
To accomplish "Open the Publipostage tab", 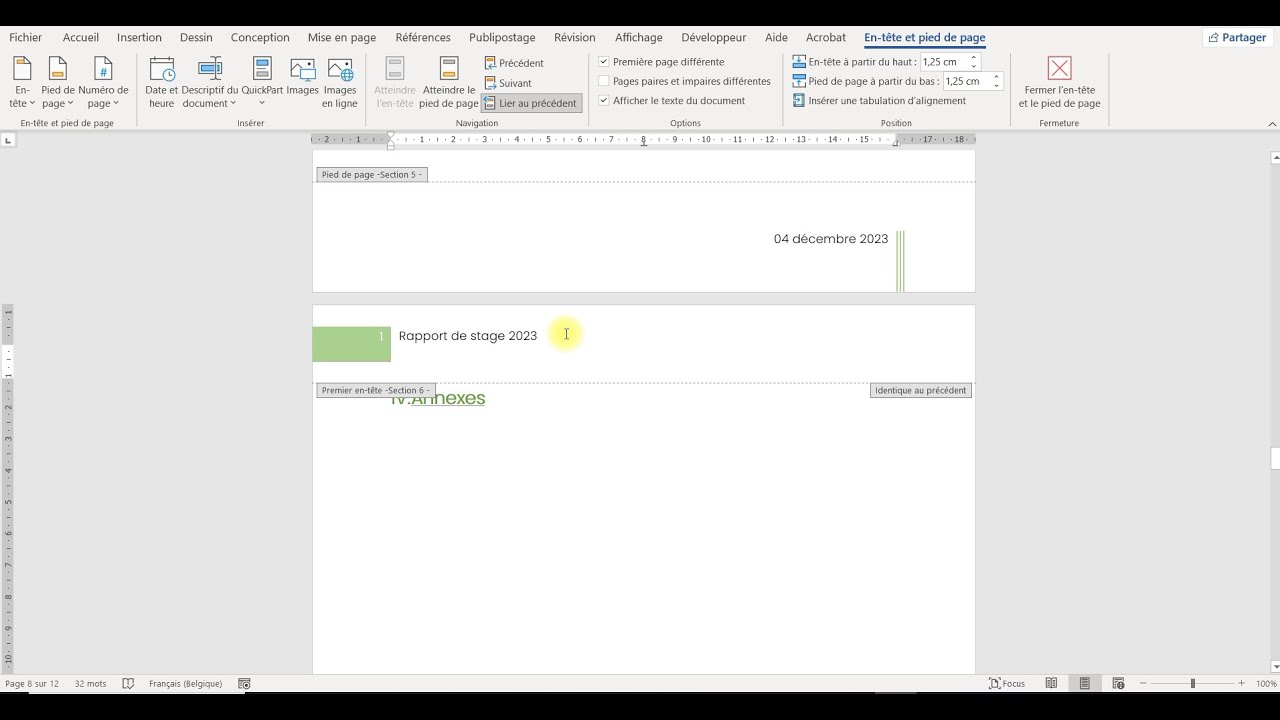I will (502, 38).
